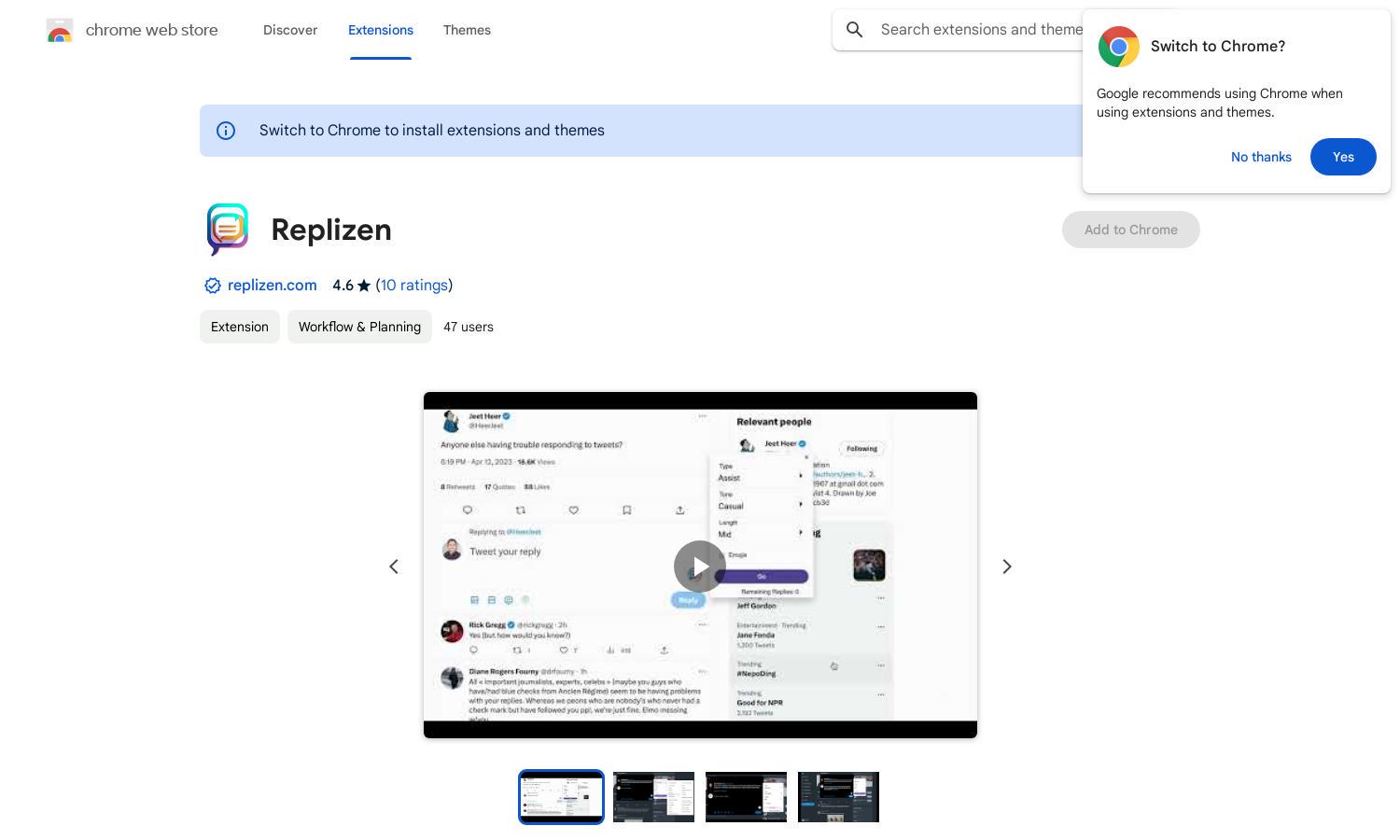Select the second screenshot thumbnail
Viewport: 1400px width, 840px height.
pyautogui.click(x=653, y=797)
